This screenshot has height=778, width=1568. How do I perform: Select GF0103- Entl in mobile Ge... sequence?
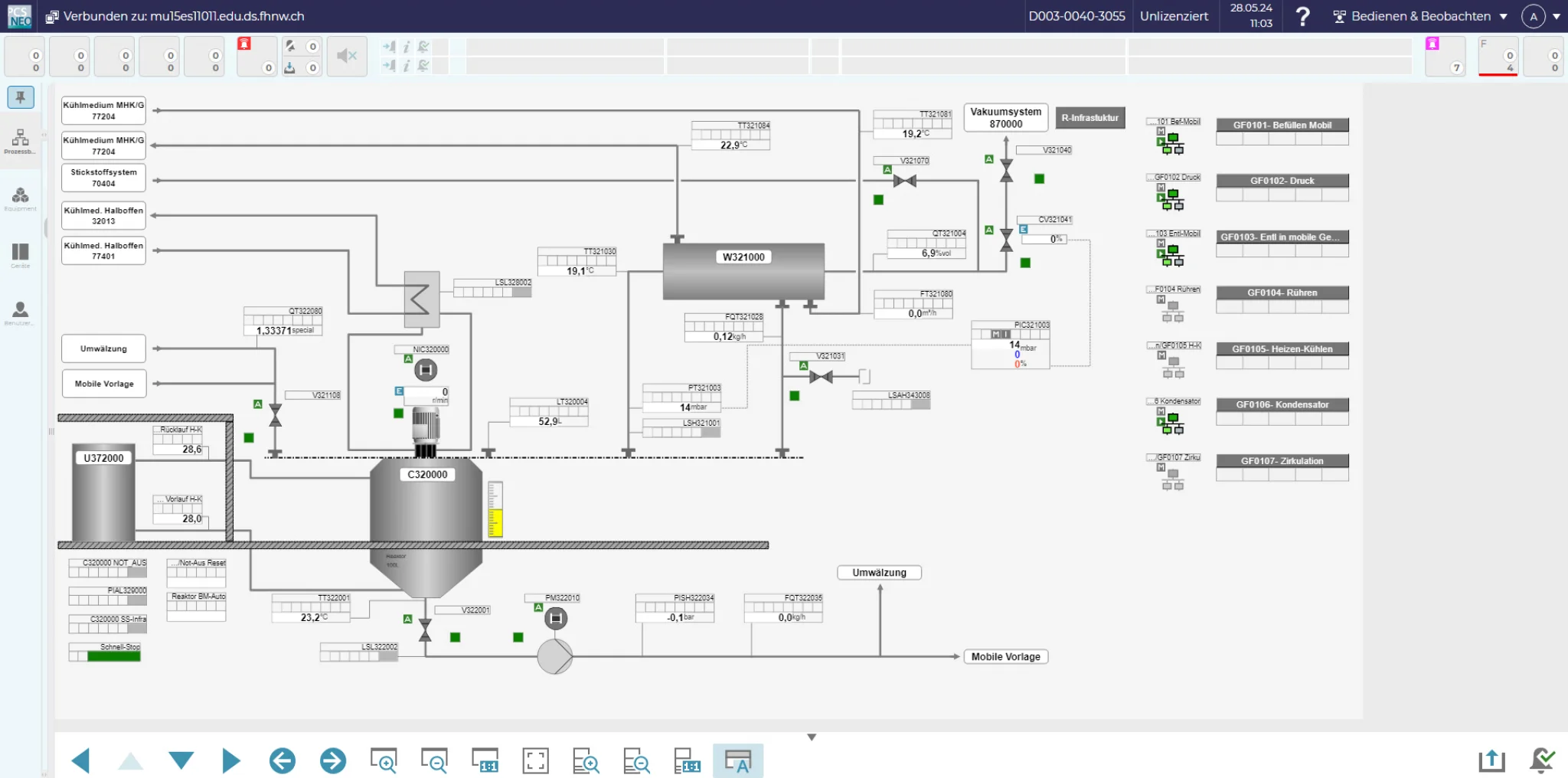click(x=1282, y=237)
